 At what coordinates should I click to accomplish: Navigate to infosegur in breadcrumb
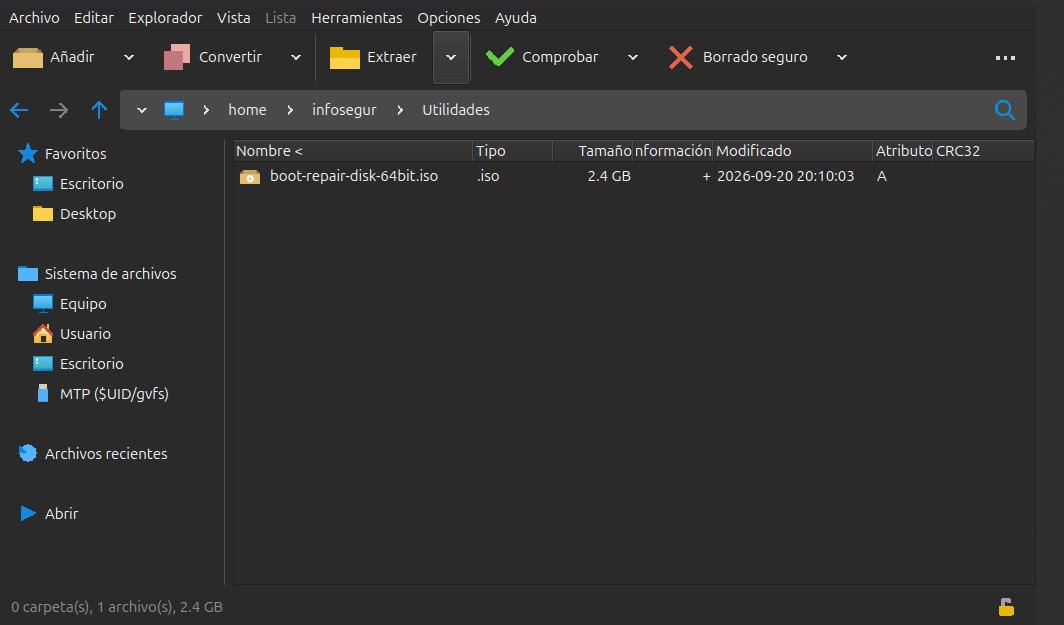pos(344,110)
